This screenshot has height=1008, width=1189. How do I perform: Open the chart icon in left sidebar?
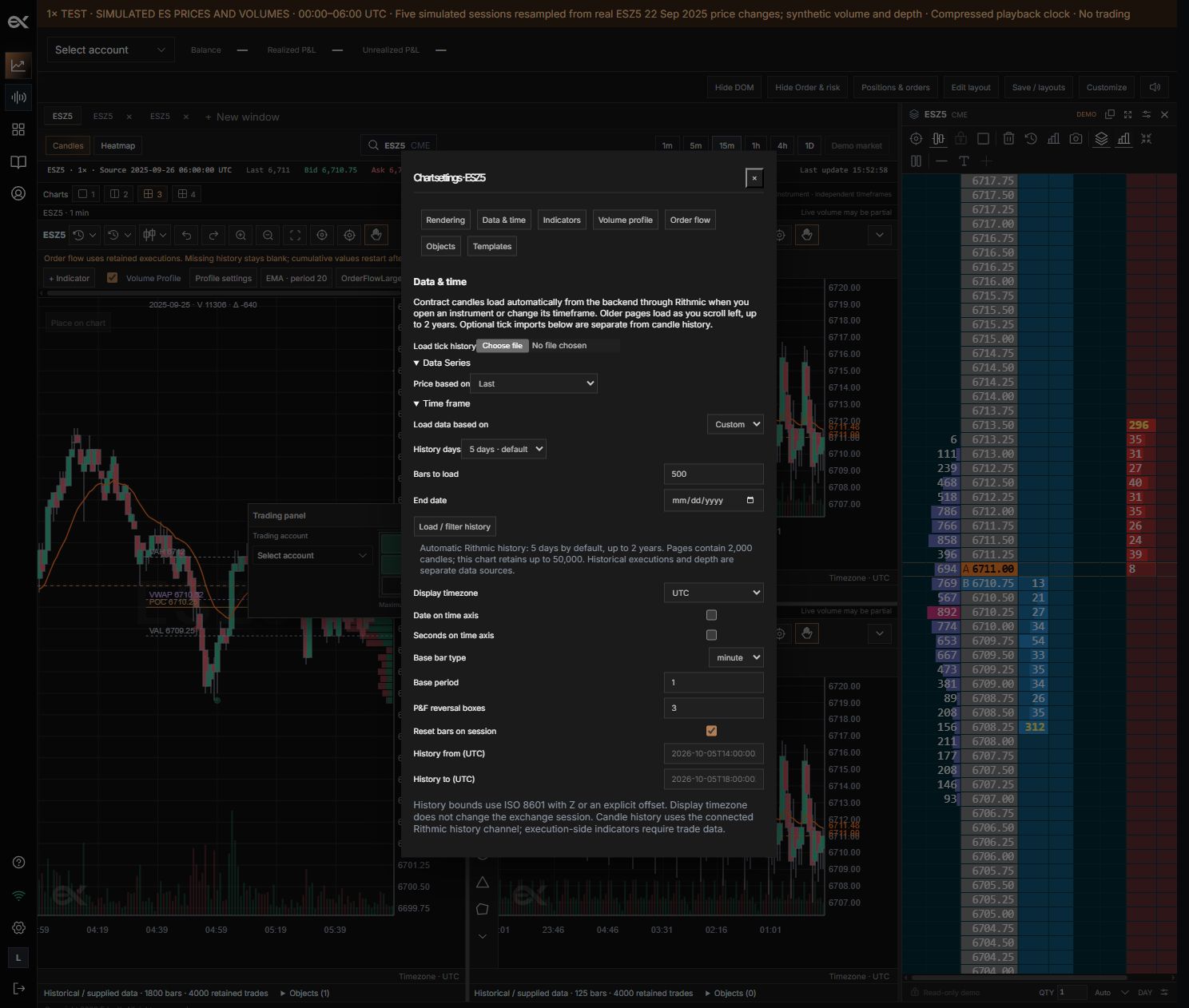(18, 65)
